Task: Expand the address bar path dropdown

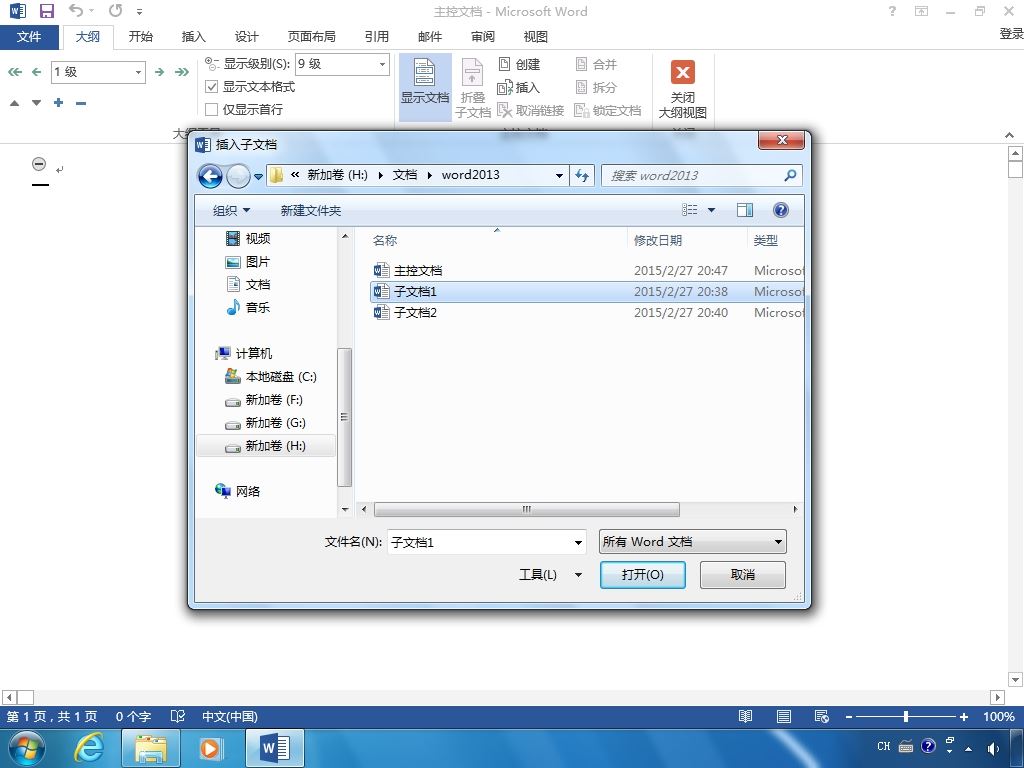Action: click(559, 175)
